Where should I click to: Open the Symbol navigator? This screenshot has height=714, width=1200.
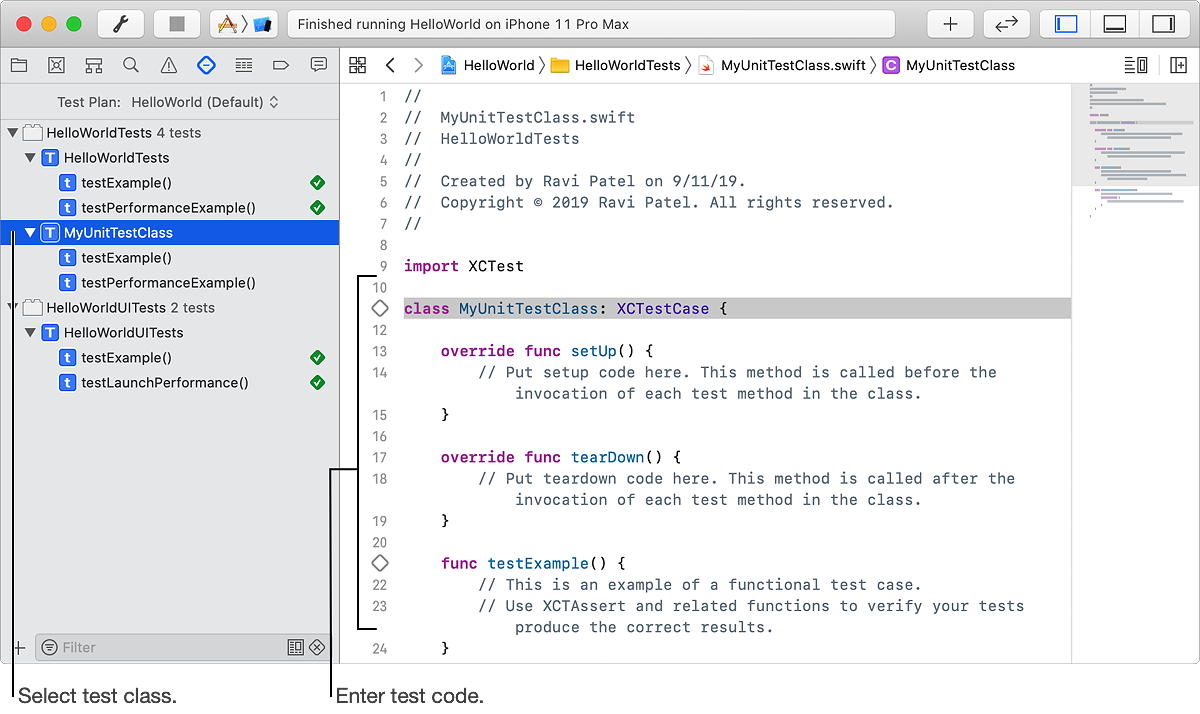[94, 65]
